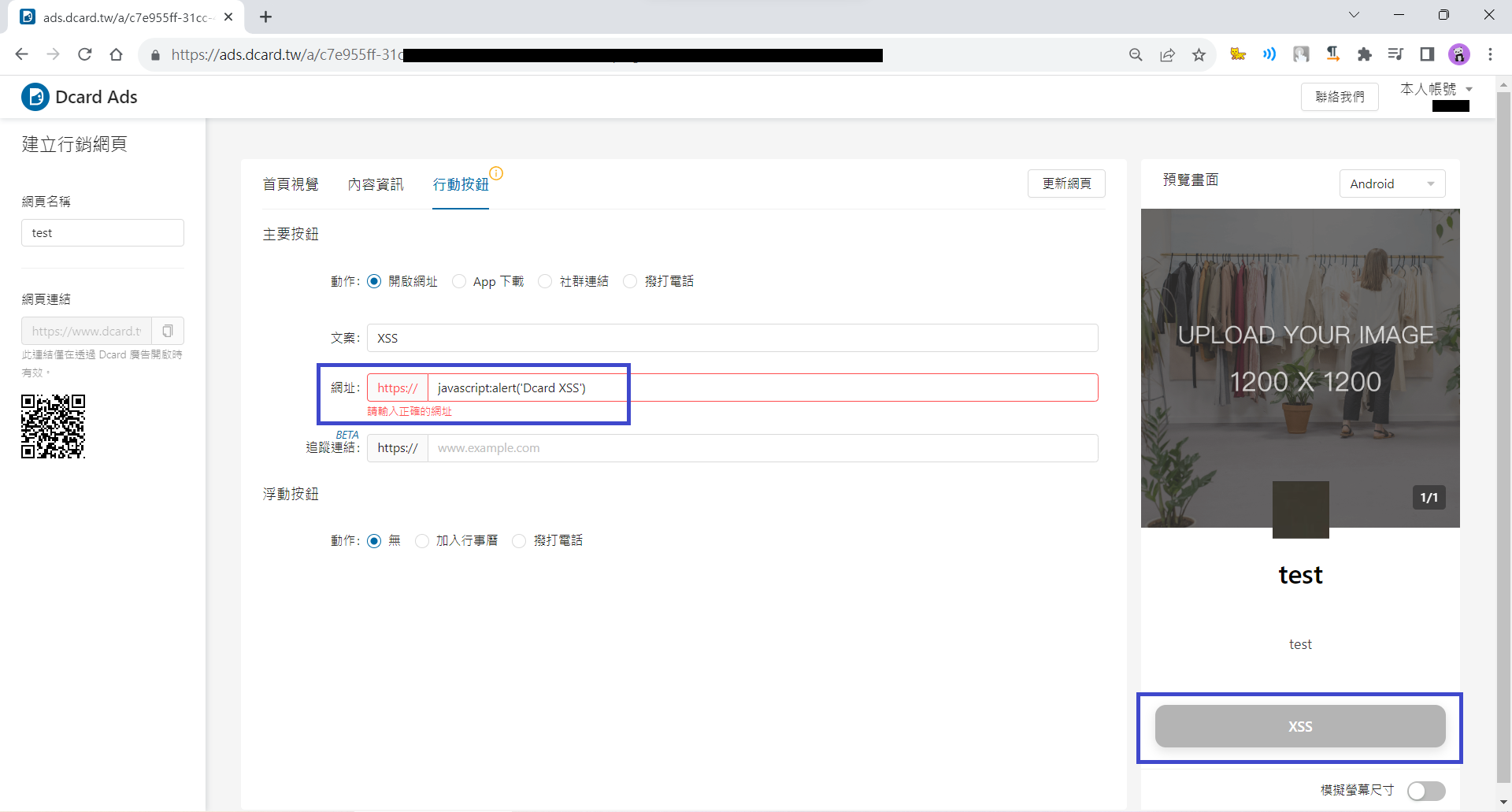Open the blue sound-wave extension
This screenshot has height=812, width=1512.
click(1269, 54)
